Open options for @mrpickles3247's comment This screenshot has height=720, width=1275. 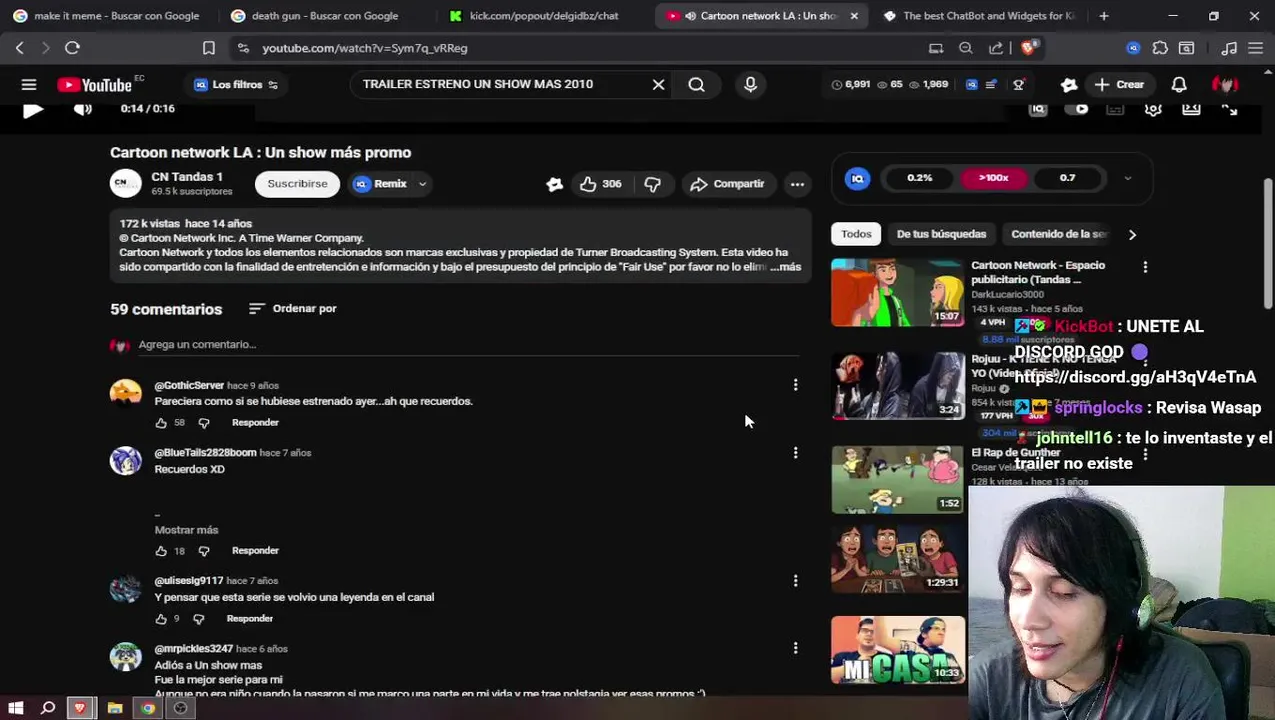795,648
